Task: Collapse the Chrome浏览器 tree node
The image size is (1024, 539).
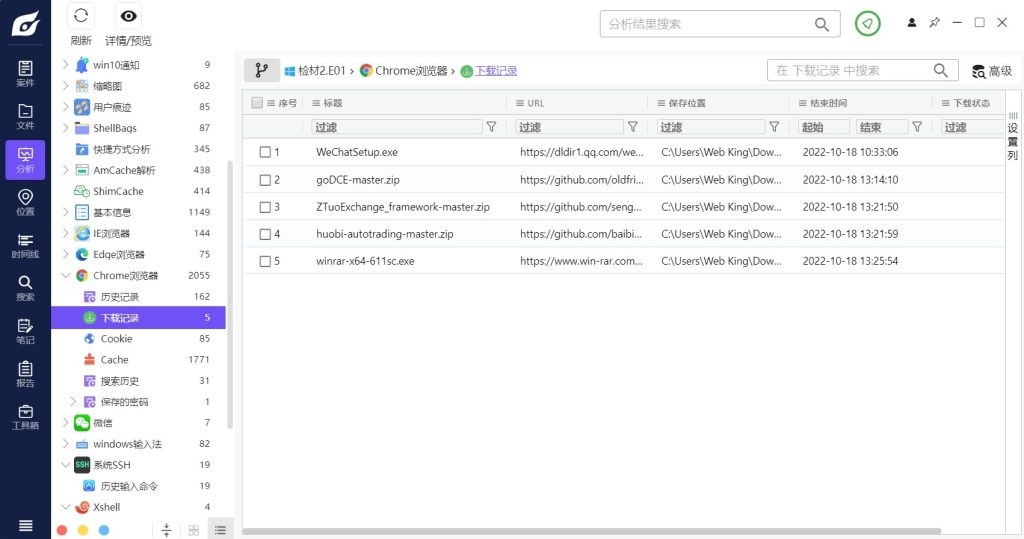Action: [66, 276]
